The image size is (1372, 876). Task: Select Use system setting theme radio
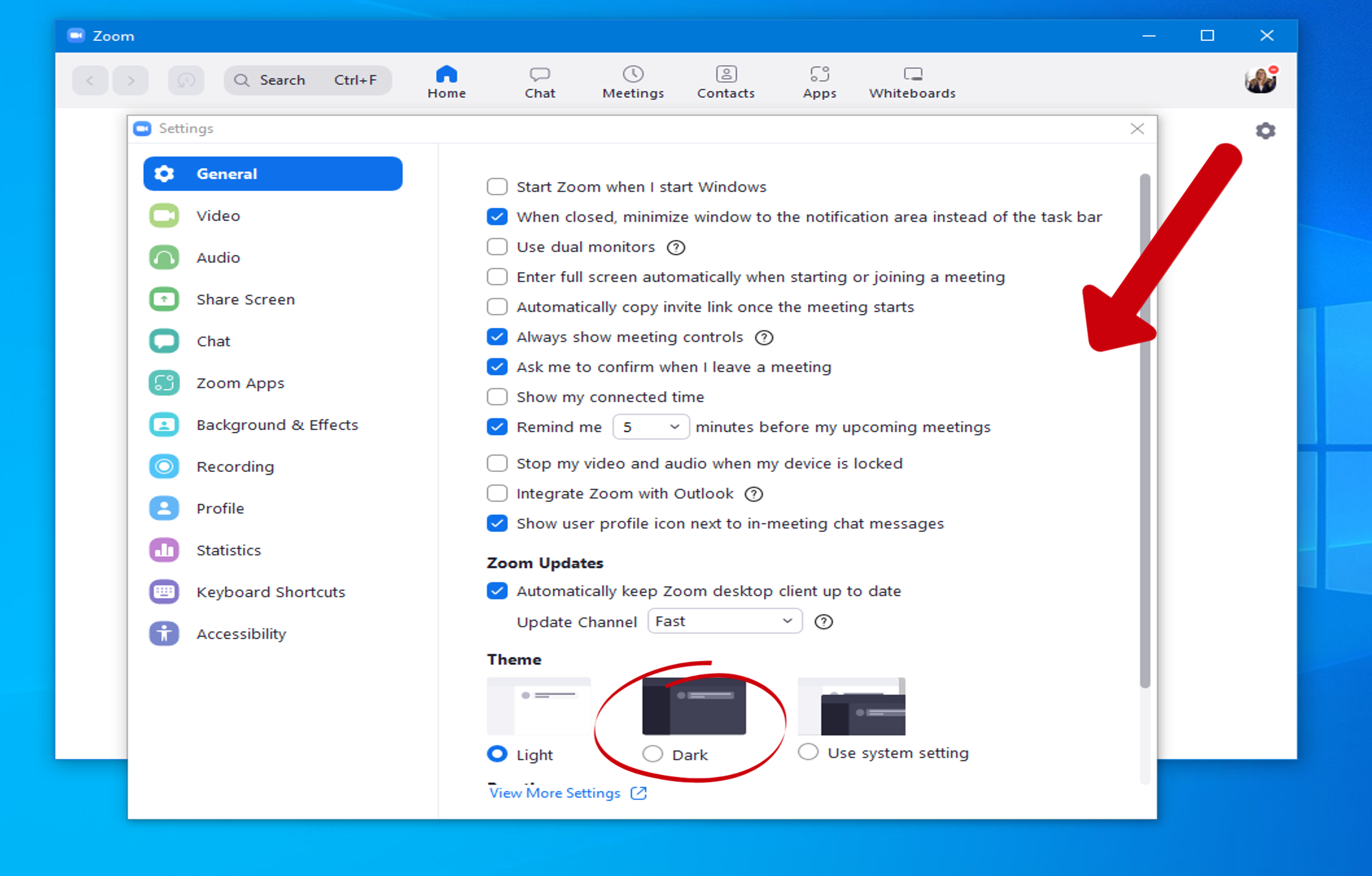click(x=808, y=752)
